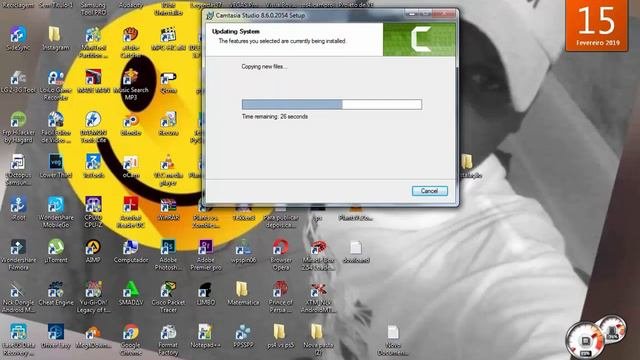Launch Wondershare Filmora shortcut
Image resolution: width=640 pixels, height=360 pixels.
pos(18,256)
